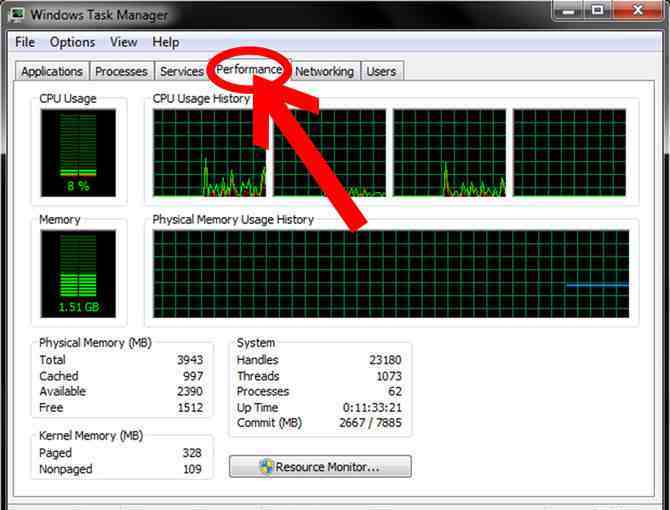Viewport: 670px width, 510px height.
Task: Click the Handles label
Action: pyautogui.click(x=257, y=360)
